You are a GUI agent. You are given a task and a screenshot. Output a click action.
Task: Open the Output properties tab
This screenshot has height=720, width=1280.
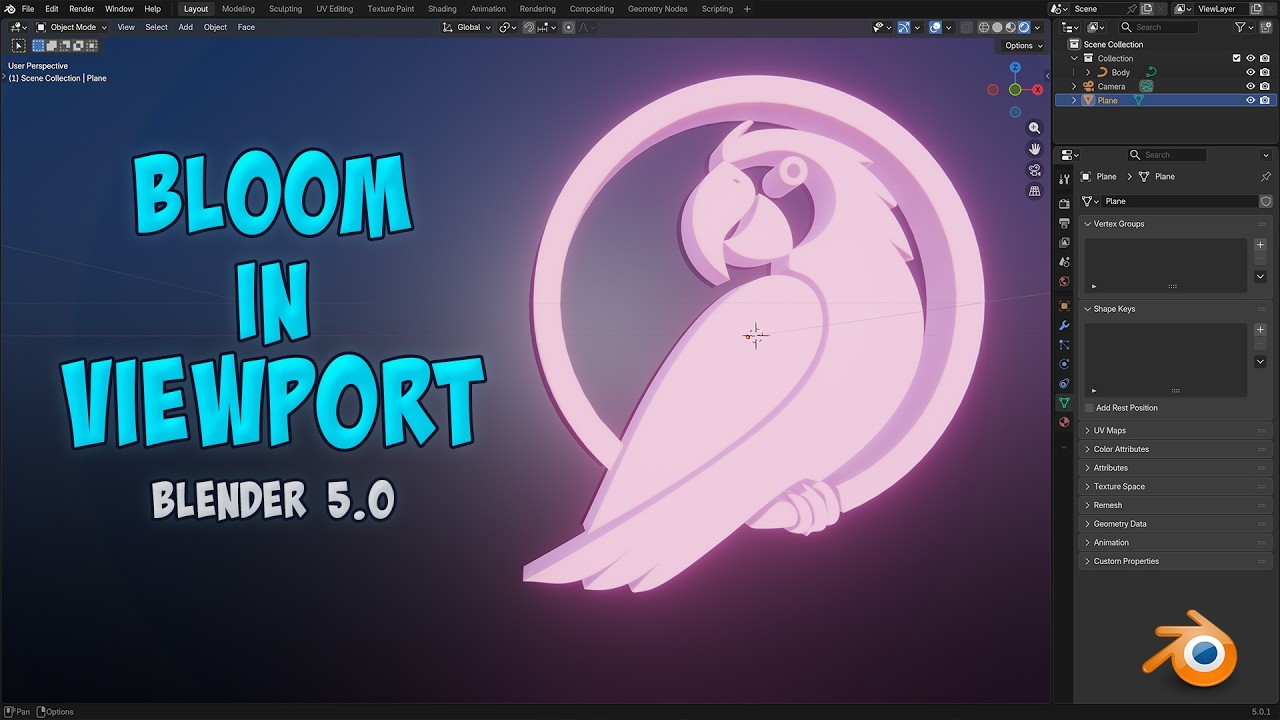[1064, 223]
